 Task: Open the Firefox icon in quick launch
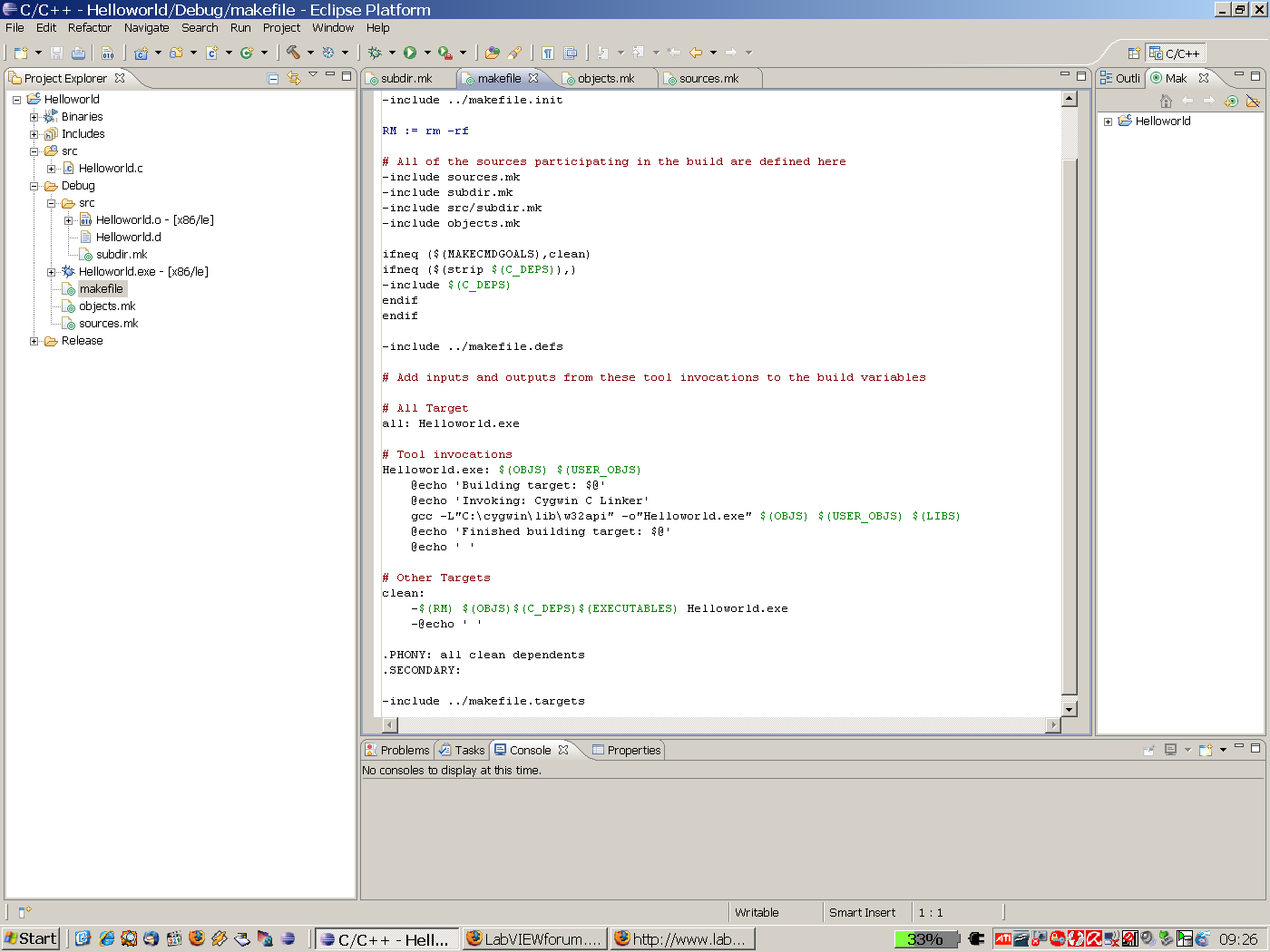197,938
